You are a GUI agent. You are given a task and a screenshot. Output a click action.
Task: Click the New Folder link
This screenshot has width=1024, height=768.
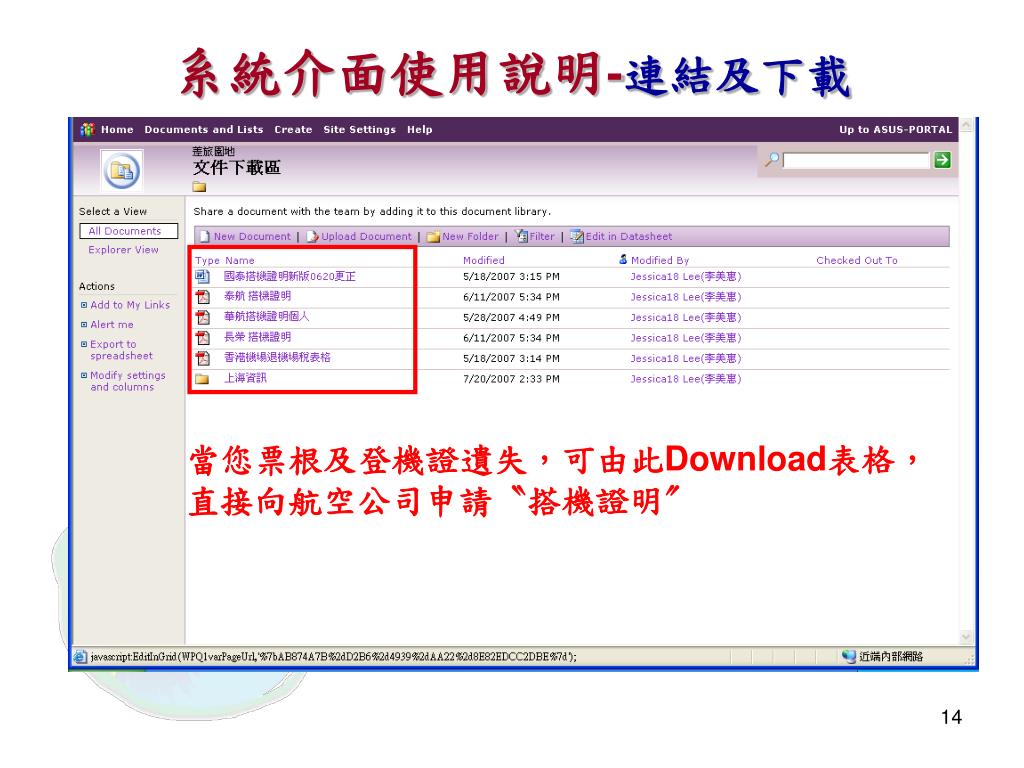tap(470, 236)
